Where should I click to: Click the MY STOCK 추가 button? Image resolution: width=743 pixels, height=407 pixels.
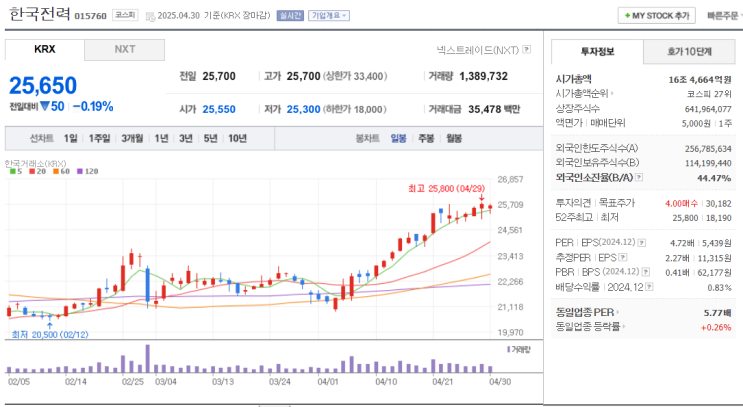(x=656, y=16)
